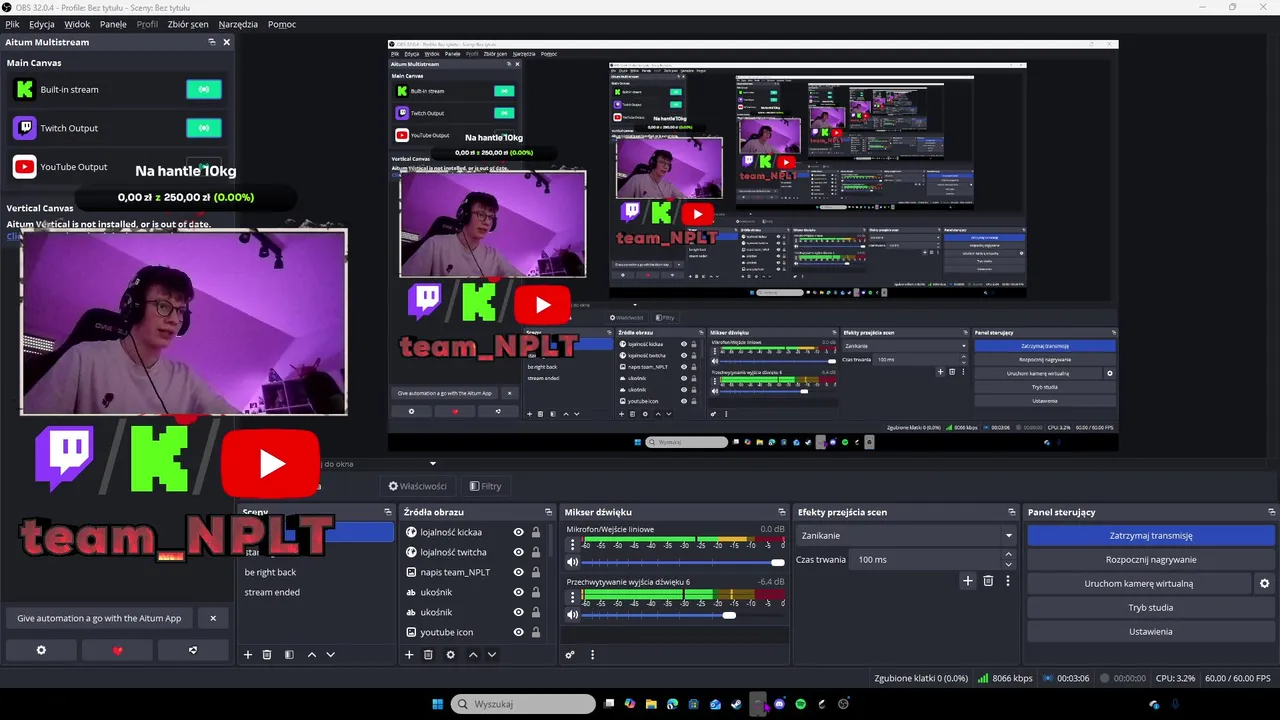Remove the scene transition with trash icon
This screenshot has height=720, width=1280.
pos(988,581)
